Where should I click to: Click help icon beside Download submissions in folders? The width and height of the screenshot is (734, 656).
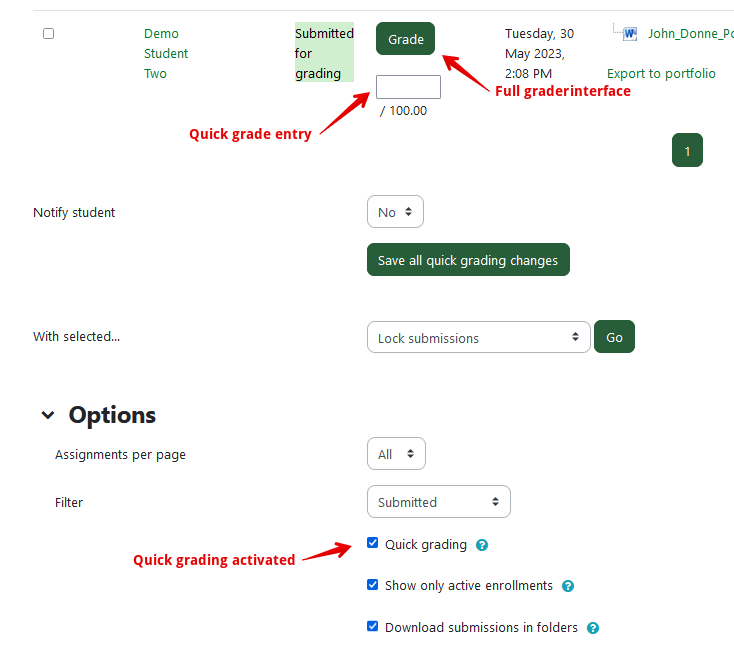tap(592, 629)
